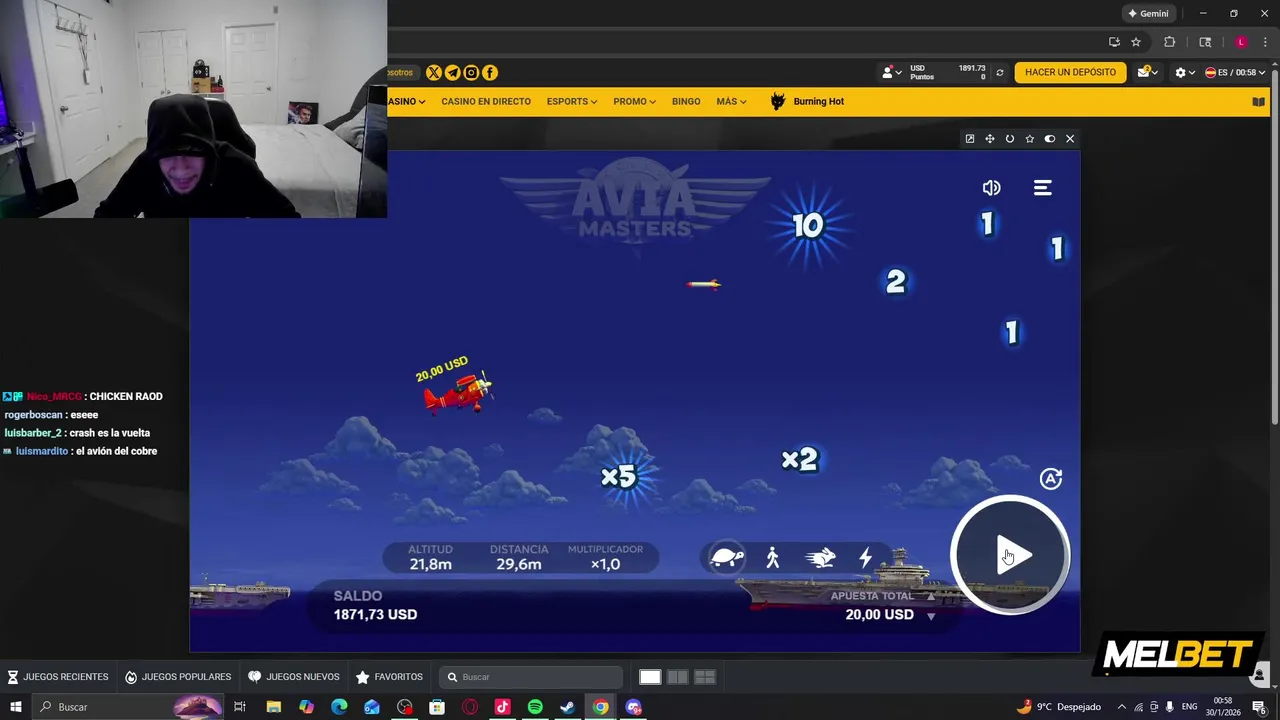Image resolution: width=1280 pixels, height=720 pixels.
Task: Click Chrome install app icon
Action: [1114, 42]
